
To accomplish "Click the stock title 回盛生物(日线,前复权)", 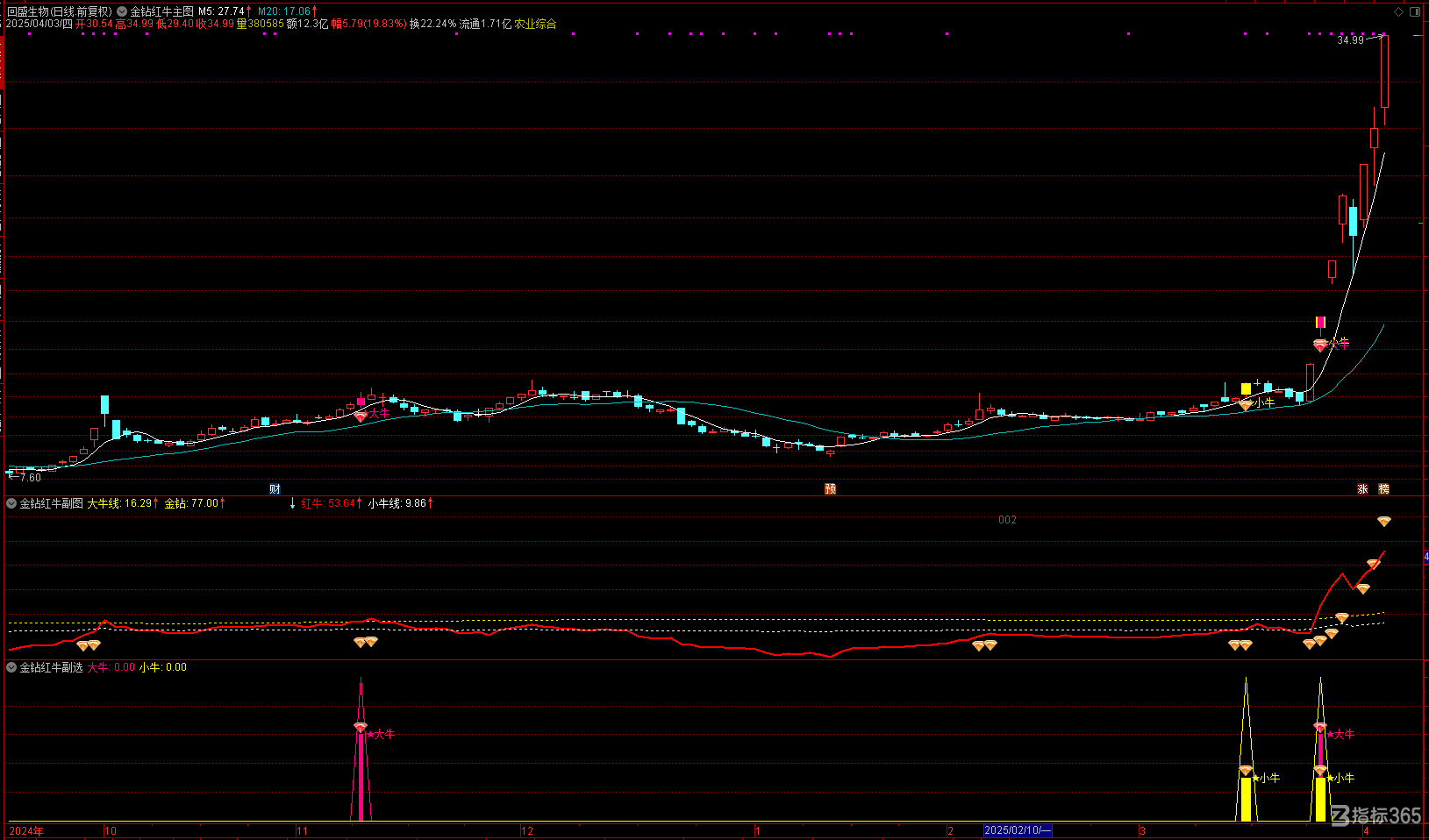I will pos(60,11).
